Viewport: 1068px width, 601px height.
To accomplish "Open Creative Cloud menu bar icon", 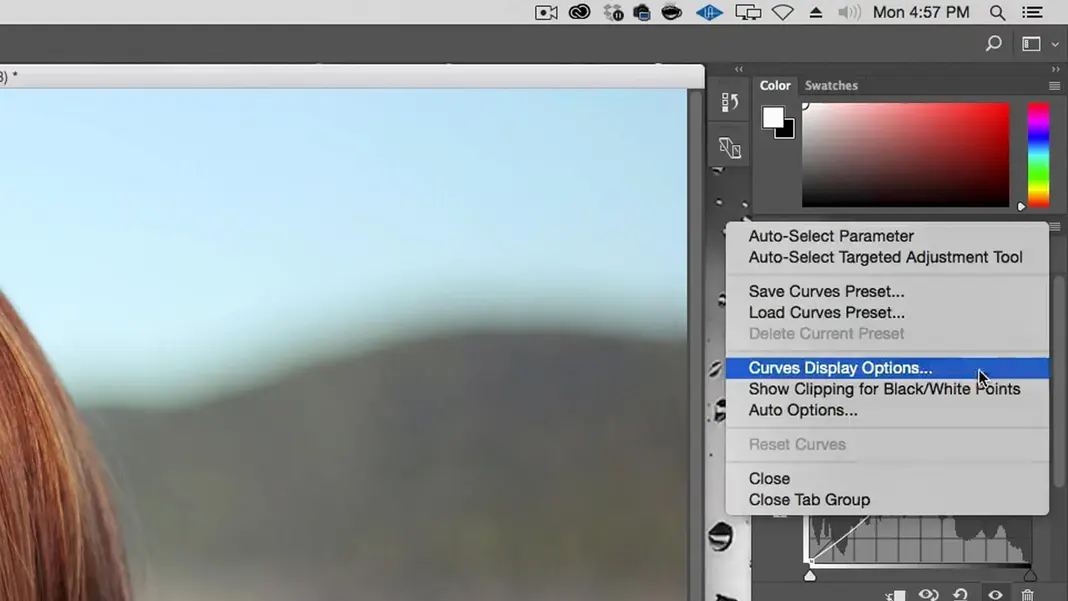I will pos(580,12).
